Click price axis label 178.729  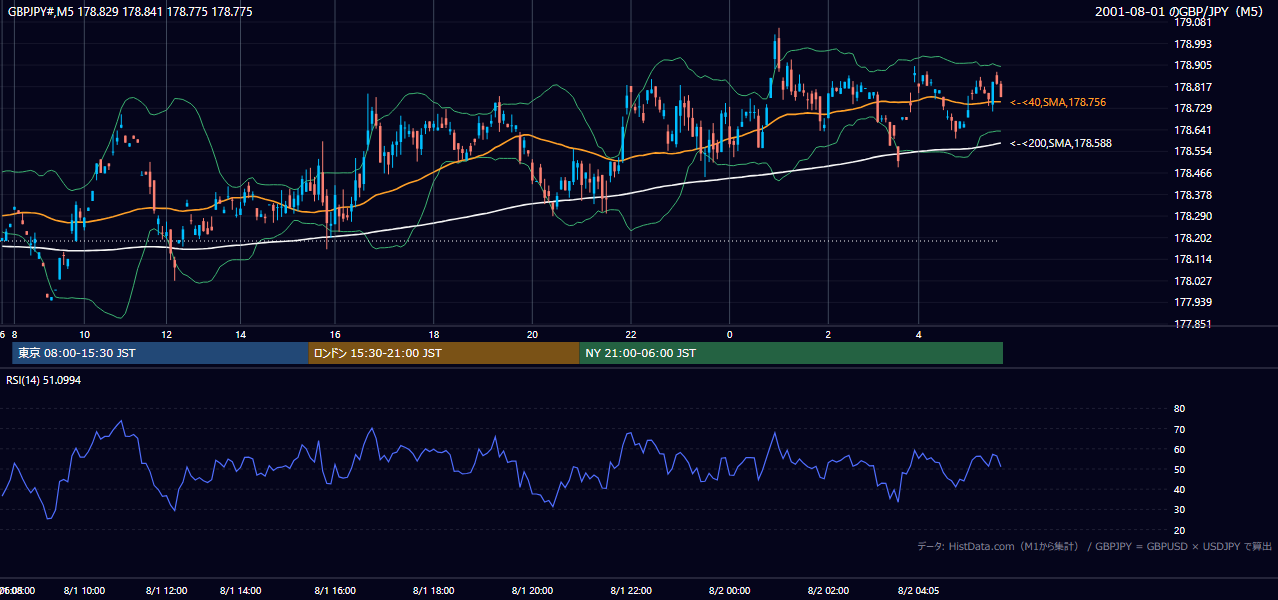click(x=1192, y=108)
